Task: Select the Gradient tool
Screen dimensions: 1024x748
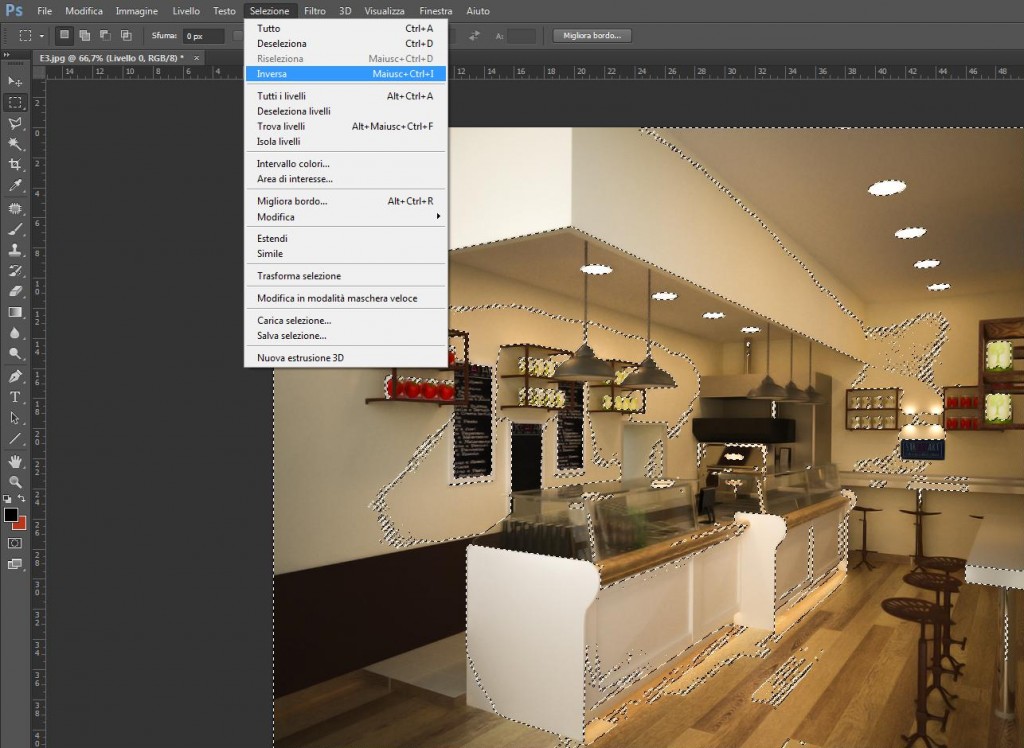Action: coord(15,312)
